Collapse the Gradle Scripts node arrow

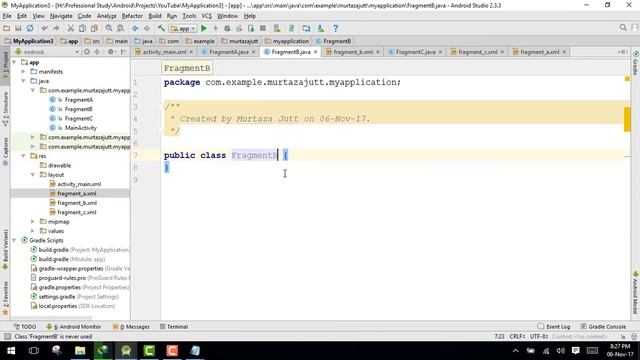click(15, 240)
